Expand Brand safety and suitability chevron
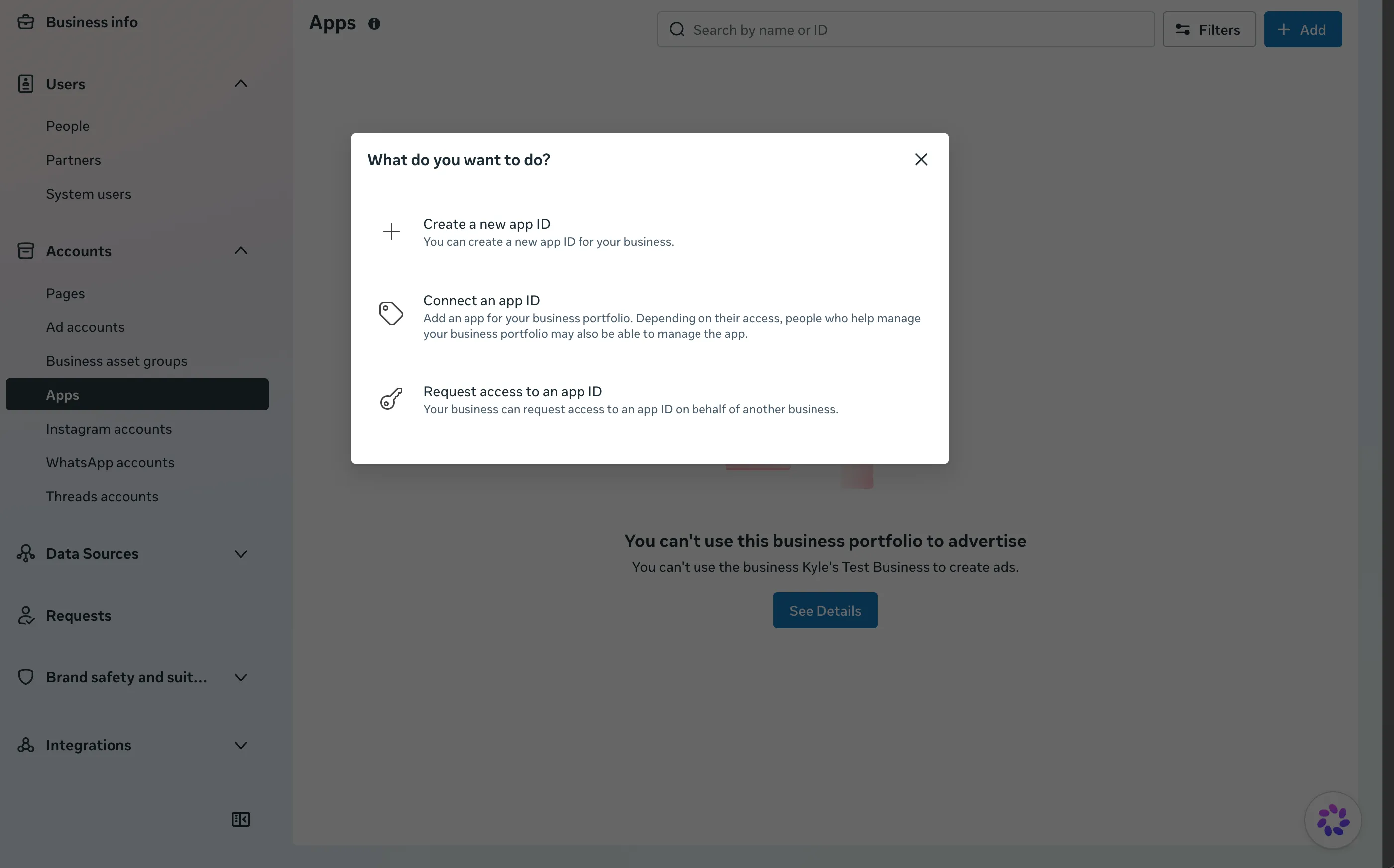This screenshot has width=1394, height=868. [x=241, y=677]
